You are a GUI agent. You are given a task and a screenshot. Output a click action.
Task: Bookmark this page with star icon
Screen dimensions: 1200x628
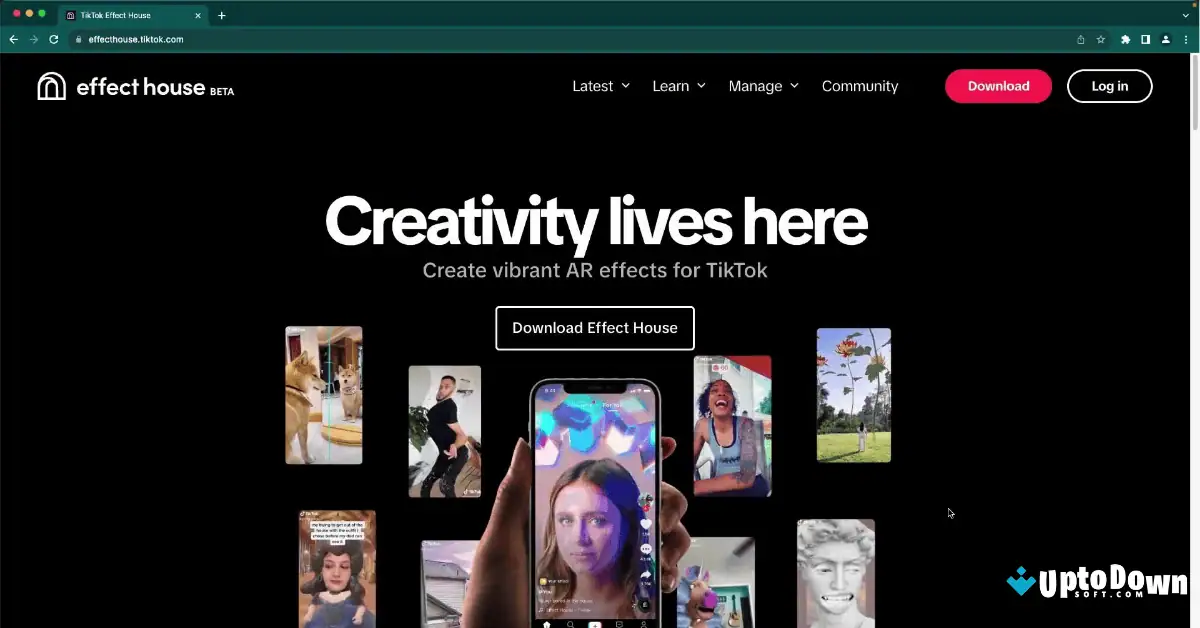(x=1101, y=39)
